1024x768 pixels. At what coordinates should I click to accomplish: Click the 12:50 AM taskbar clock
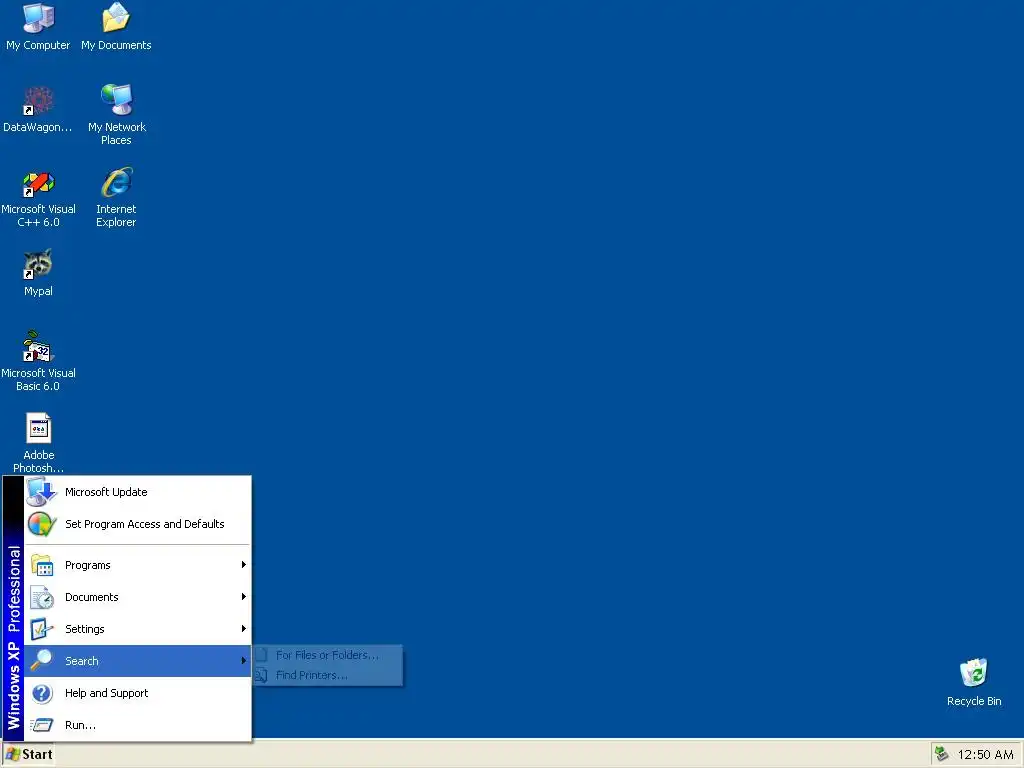tap(985, 754)
